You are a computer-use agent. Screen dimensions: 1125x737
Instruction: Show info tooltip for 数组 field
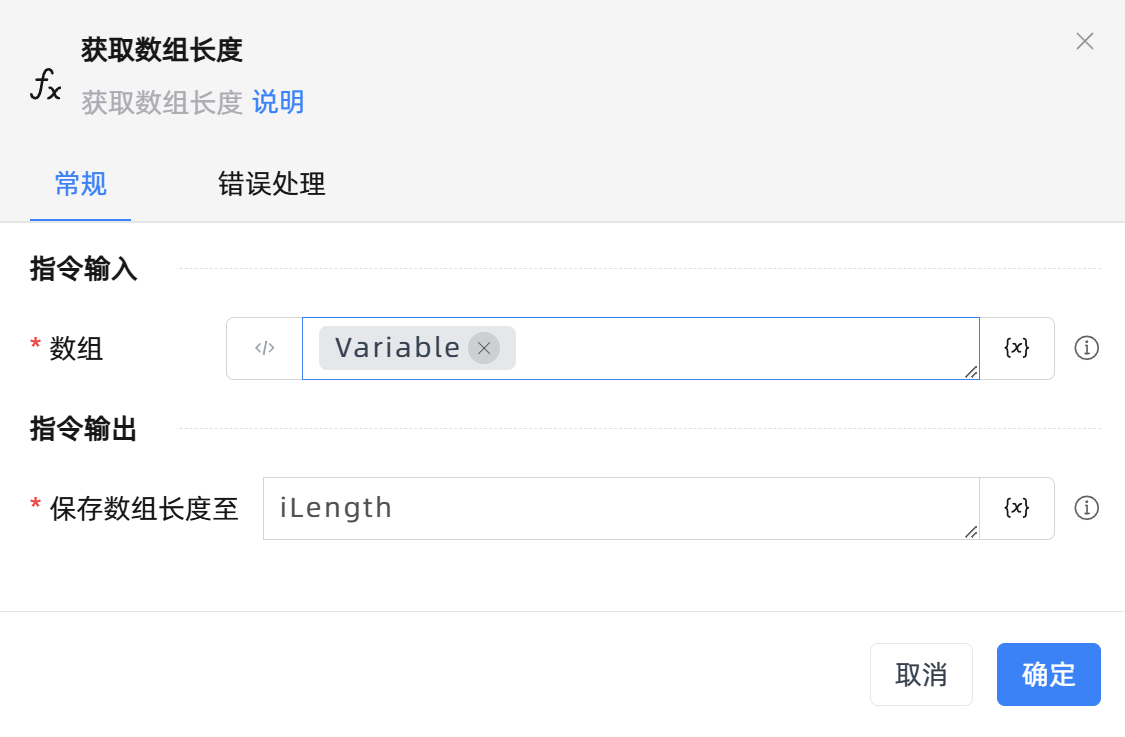[1086, 348]
